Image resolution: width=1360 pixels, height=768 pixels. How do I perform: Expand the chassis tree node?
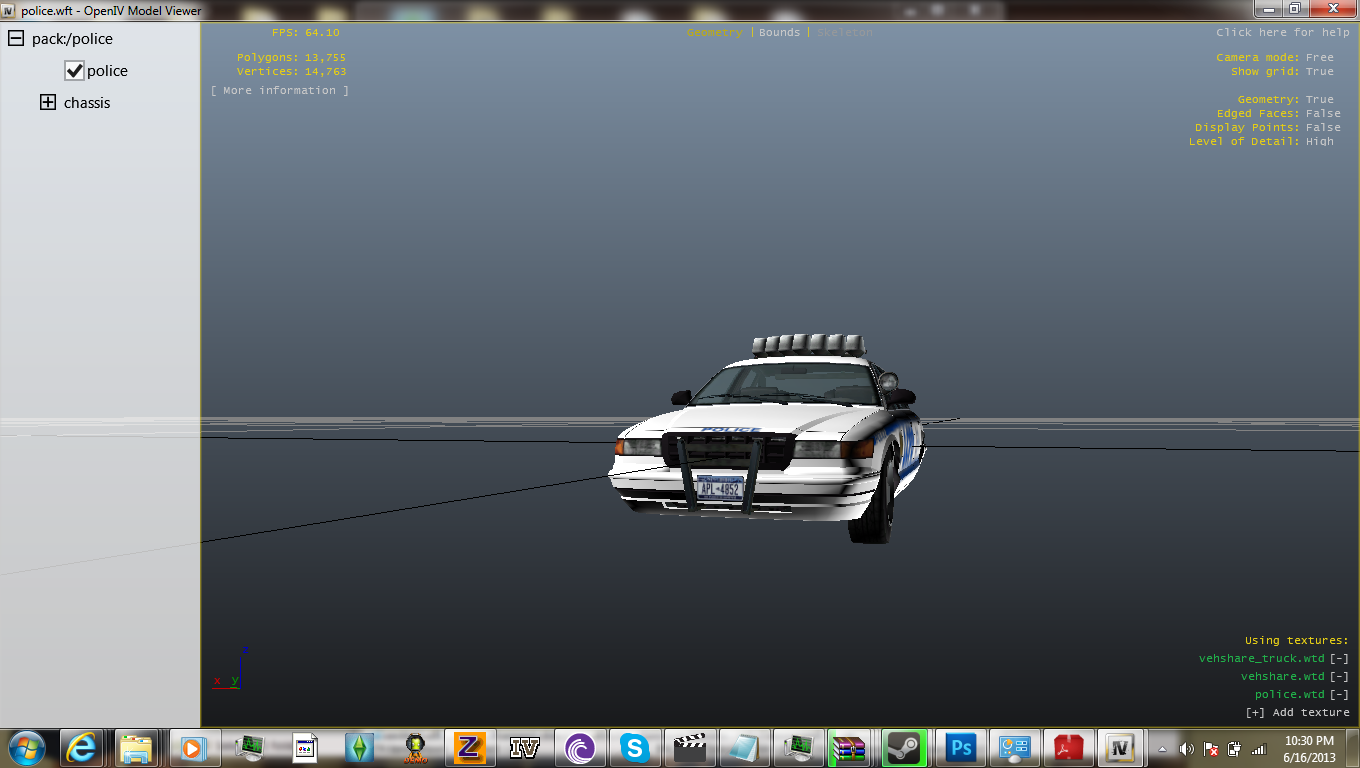48,103
